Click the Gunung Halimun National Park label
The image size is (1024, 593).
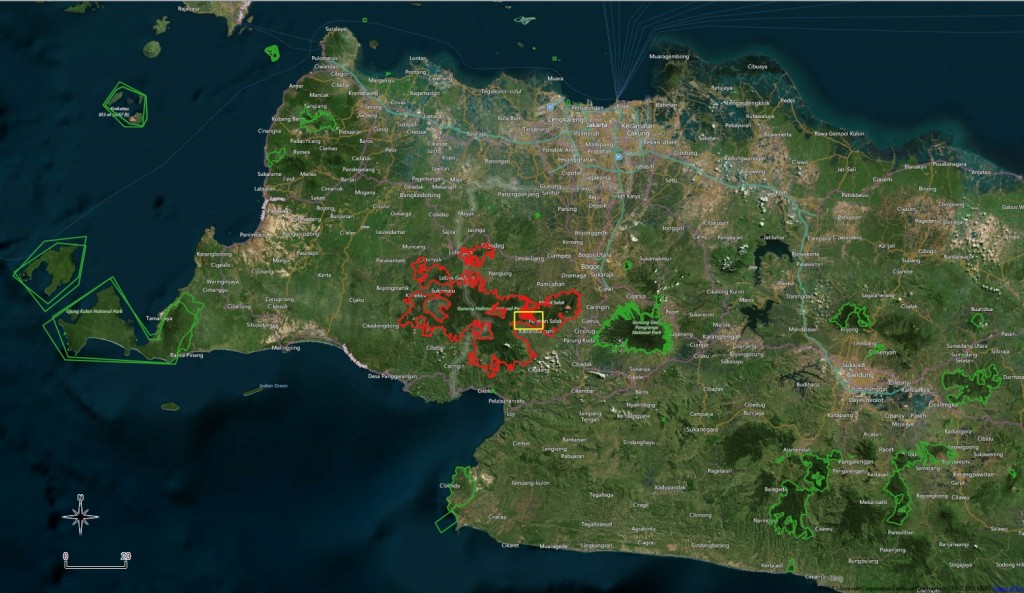[x=478, y=309]
